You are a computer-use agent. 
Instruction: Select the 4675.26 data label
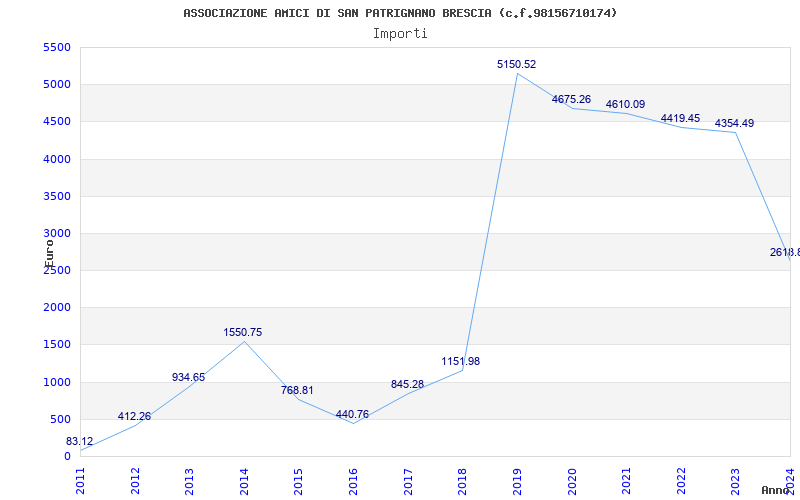click(x=571, y=99)
